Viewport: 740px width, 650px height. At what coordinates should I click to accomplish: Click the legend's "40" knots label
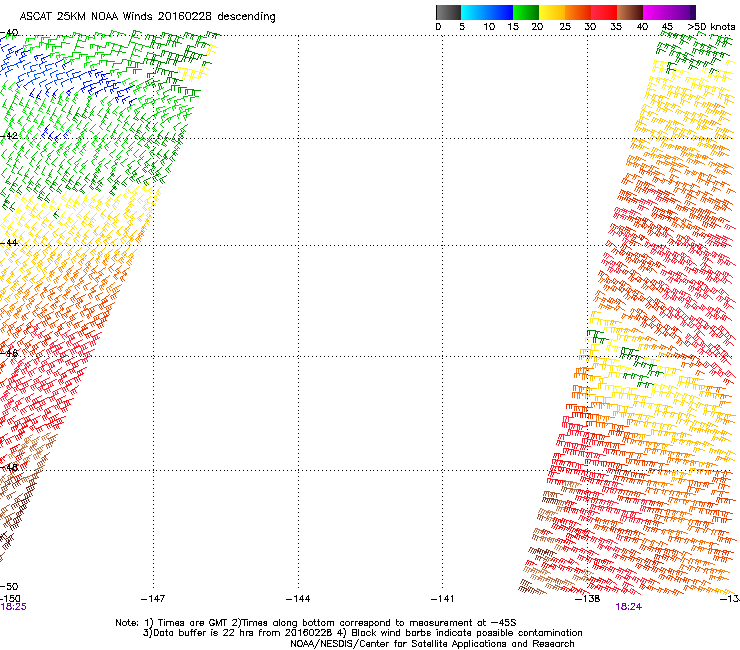pos(642,26)
